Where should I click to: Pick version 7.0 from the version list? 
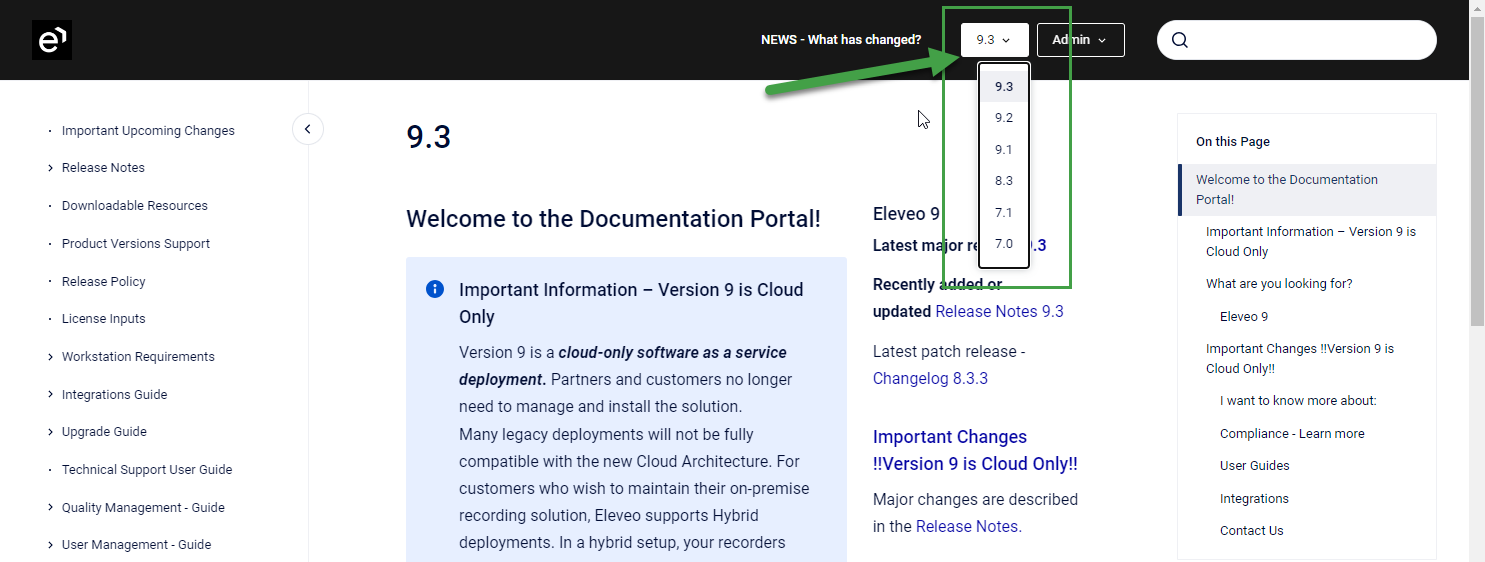pyautogui.click(x=1004, y=244)
